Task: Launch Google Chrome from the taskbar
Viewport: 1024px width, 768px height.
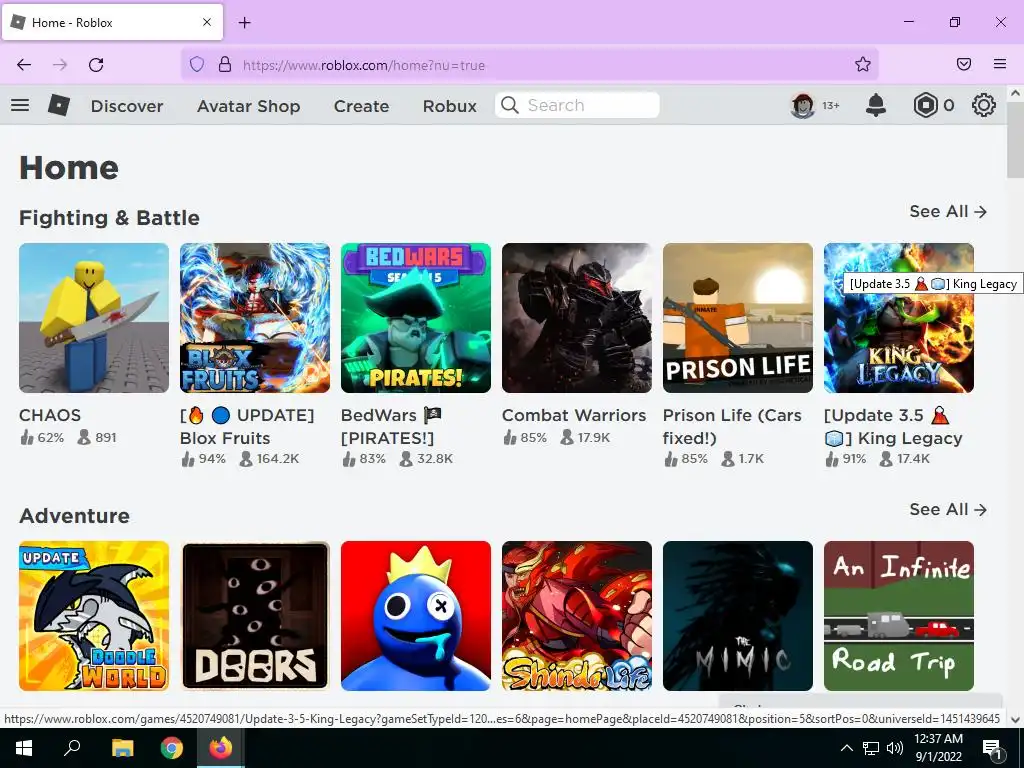Action: (172, 748)
